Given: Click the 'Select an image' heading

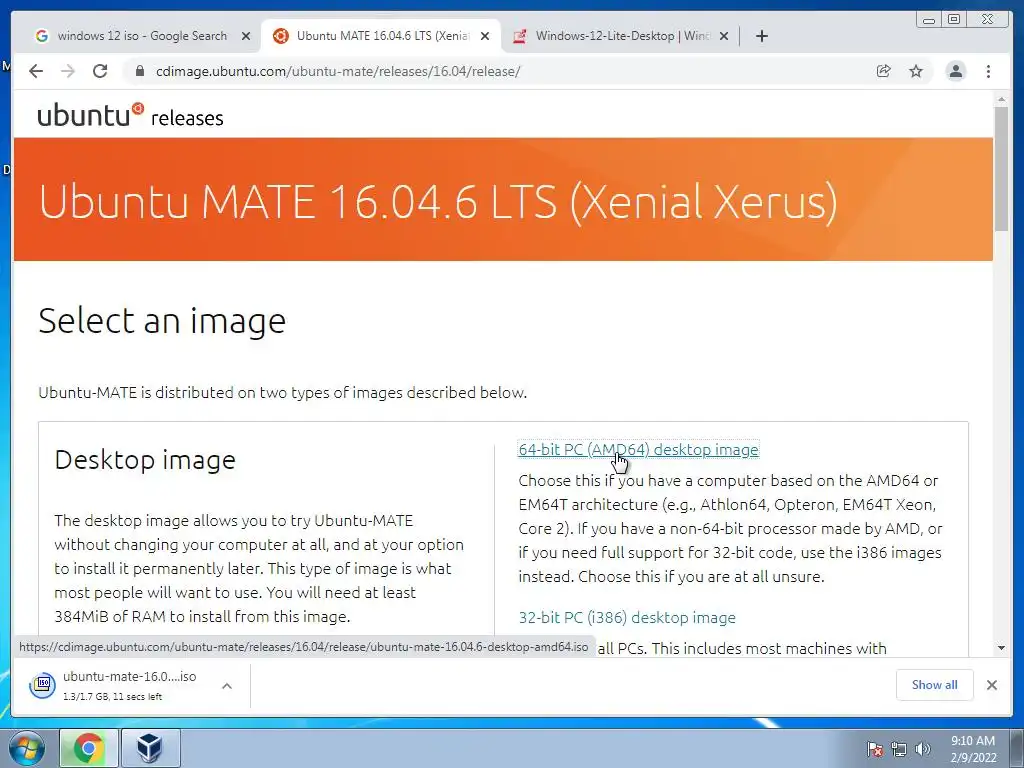Looking at the screenshot, I should 162,321.
